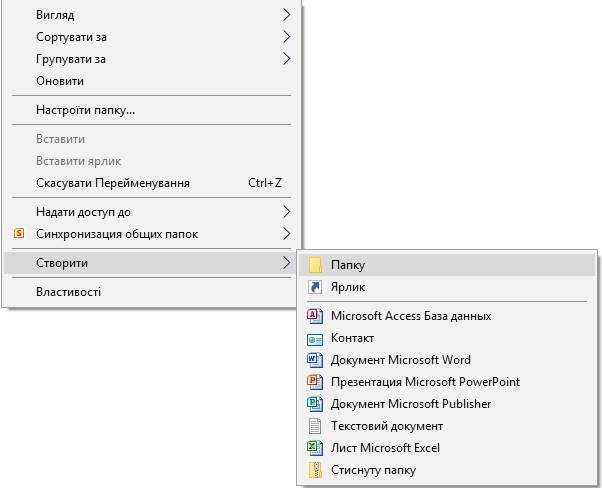The height and width of the screenshot is (488, 602).
Task: Click the Publisher document icon
Action: point(315,404)
